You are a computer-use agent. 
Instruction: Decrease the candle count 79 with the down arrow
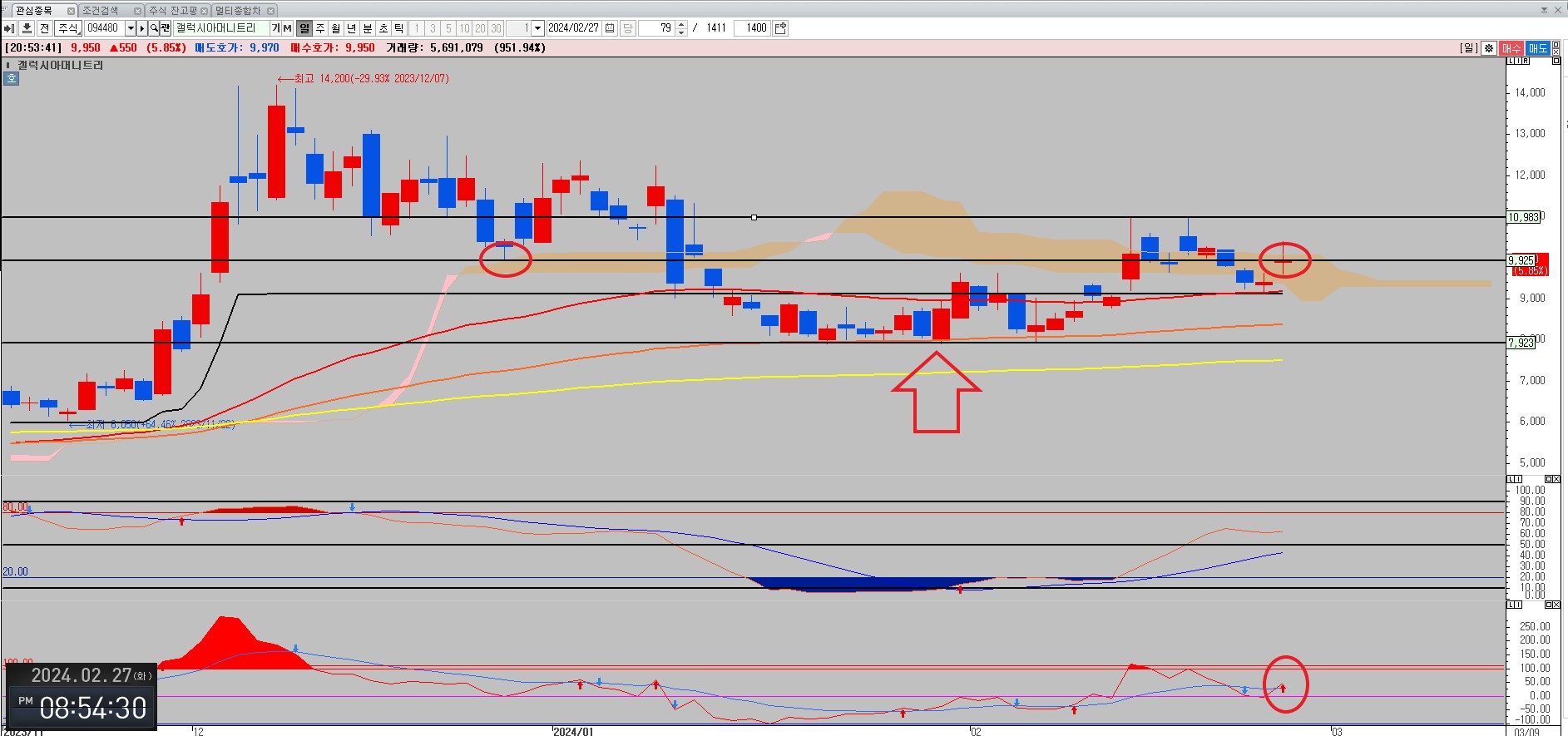click(681, 32)
